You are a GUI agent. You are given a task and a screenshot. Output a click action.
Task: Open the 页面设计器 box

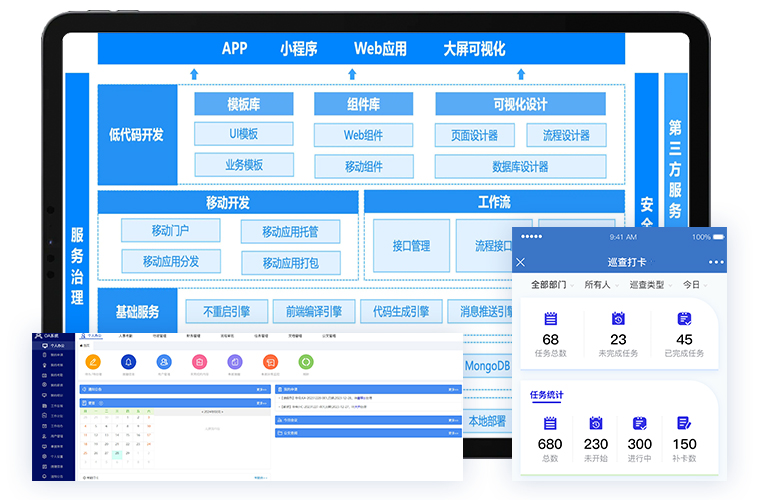475,135
